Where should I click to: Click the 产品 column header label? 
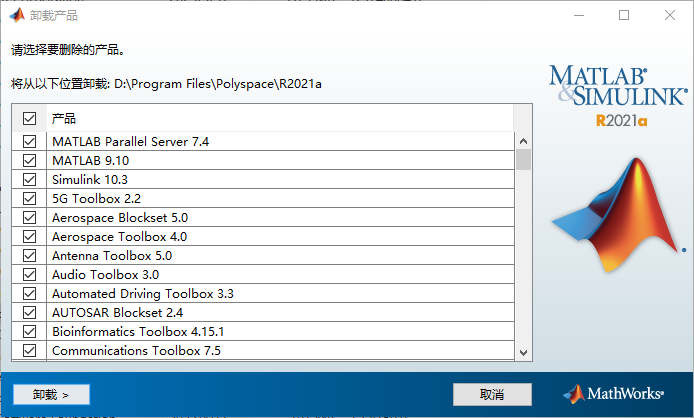64,118
